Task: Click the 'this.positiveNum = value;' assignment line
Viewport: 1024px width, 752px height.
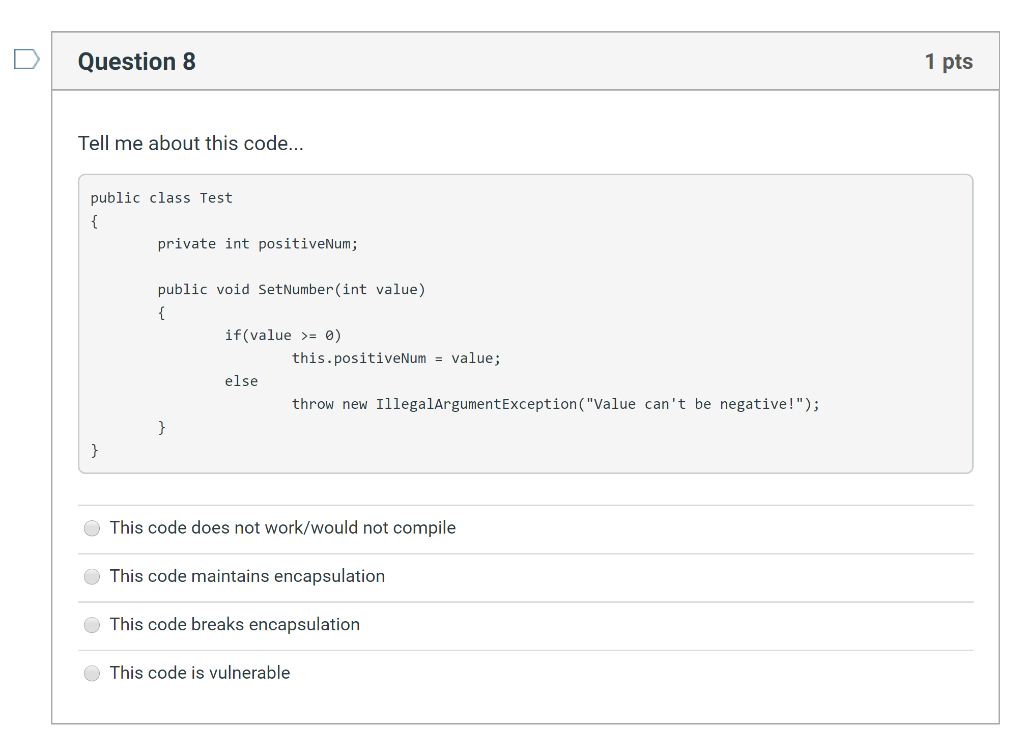Action: click(x=396, y=358)
